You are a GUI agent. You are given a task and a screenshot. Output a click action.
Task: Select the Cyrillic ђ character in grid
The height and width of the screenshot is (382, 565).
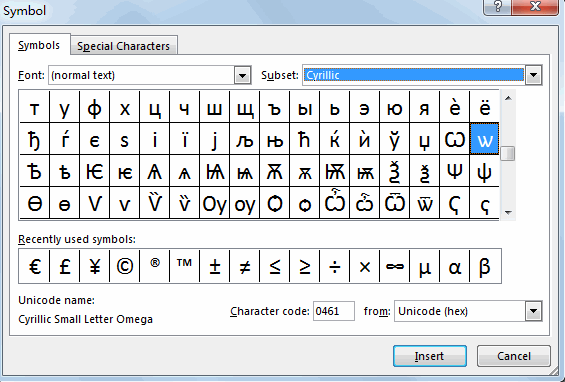point(34,139)
